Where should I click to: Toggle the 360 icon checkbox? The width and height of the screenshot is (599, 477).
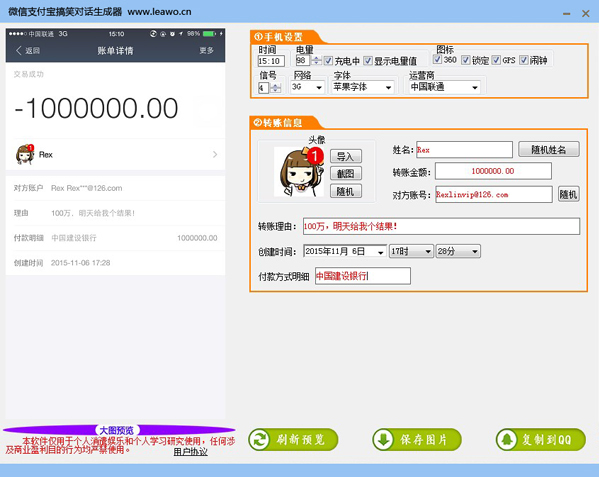click(x=437, y=60)
